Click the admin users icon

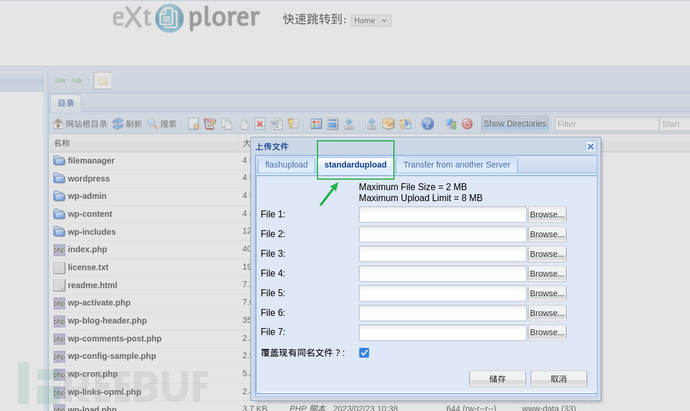tap(451, 124)
